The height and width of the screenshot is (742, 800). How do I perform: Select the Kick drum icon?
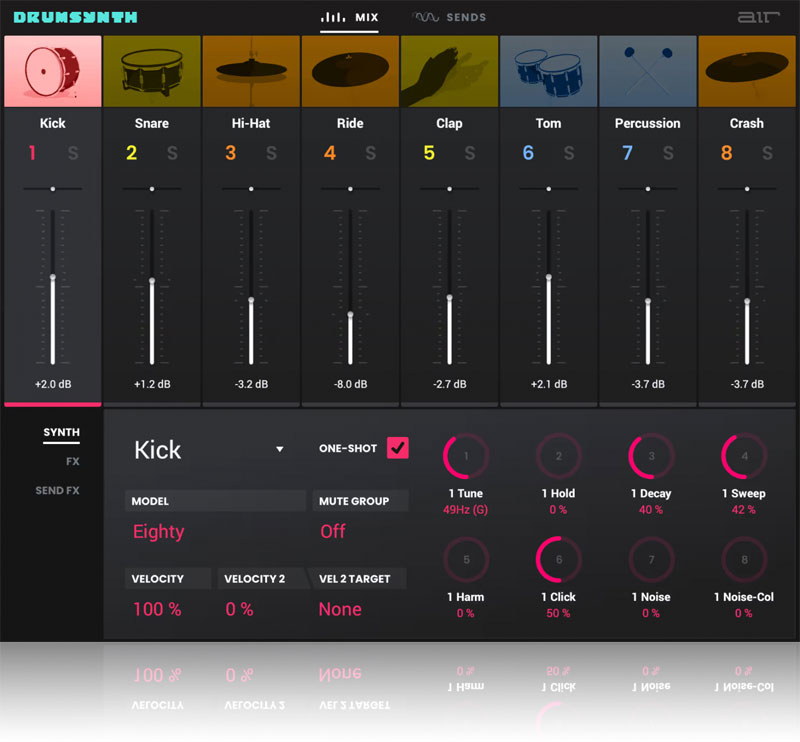pos(52,71)
